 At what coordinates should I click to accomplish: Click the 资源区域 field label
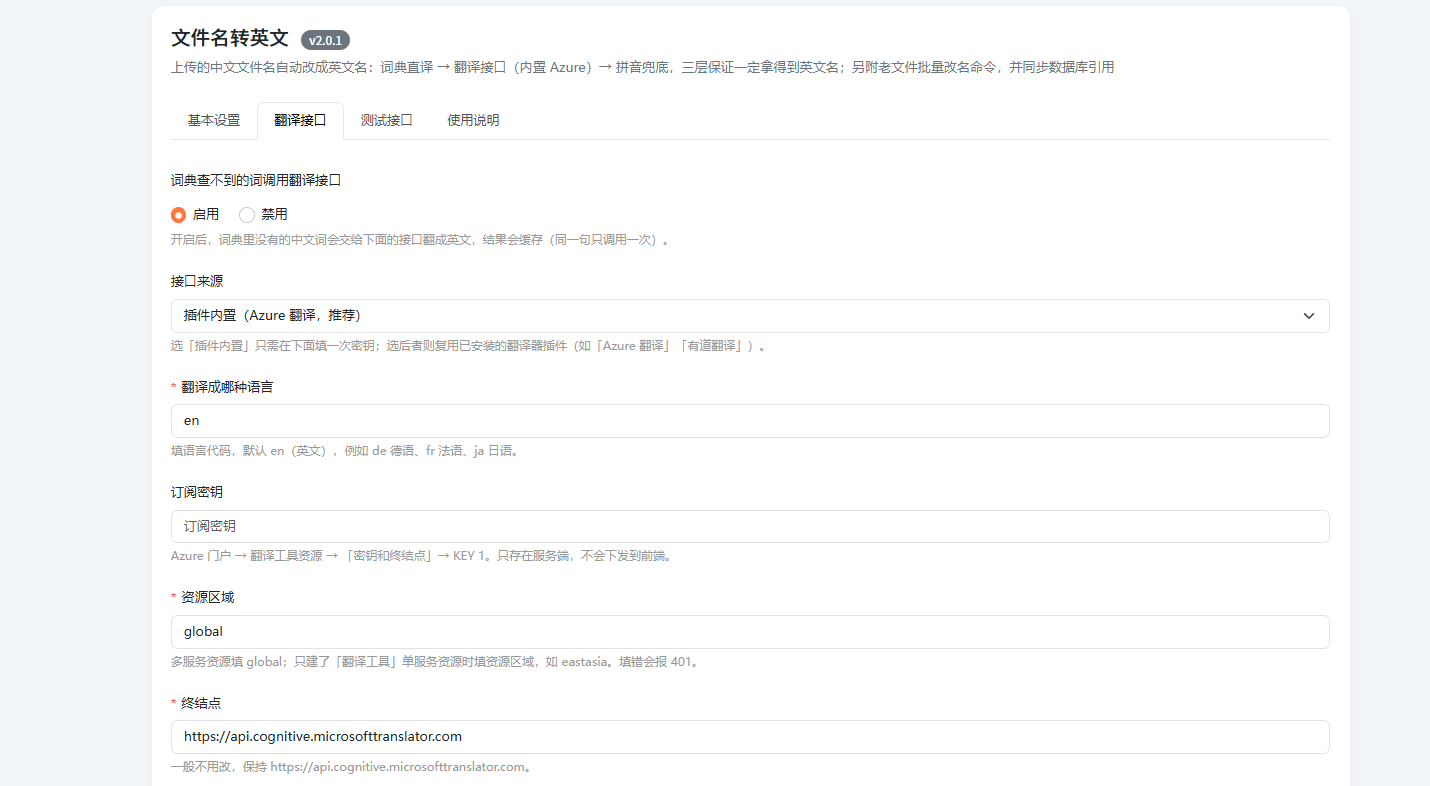point(207,597)
